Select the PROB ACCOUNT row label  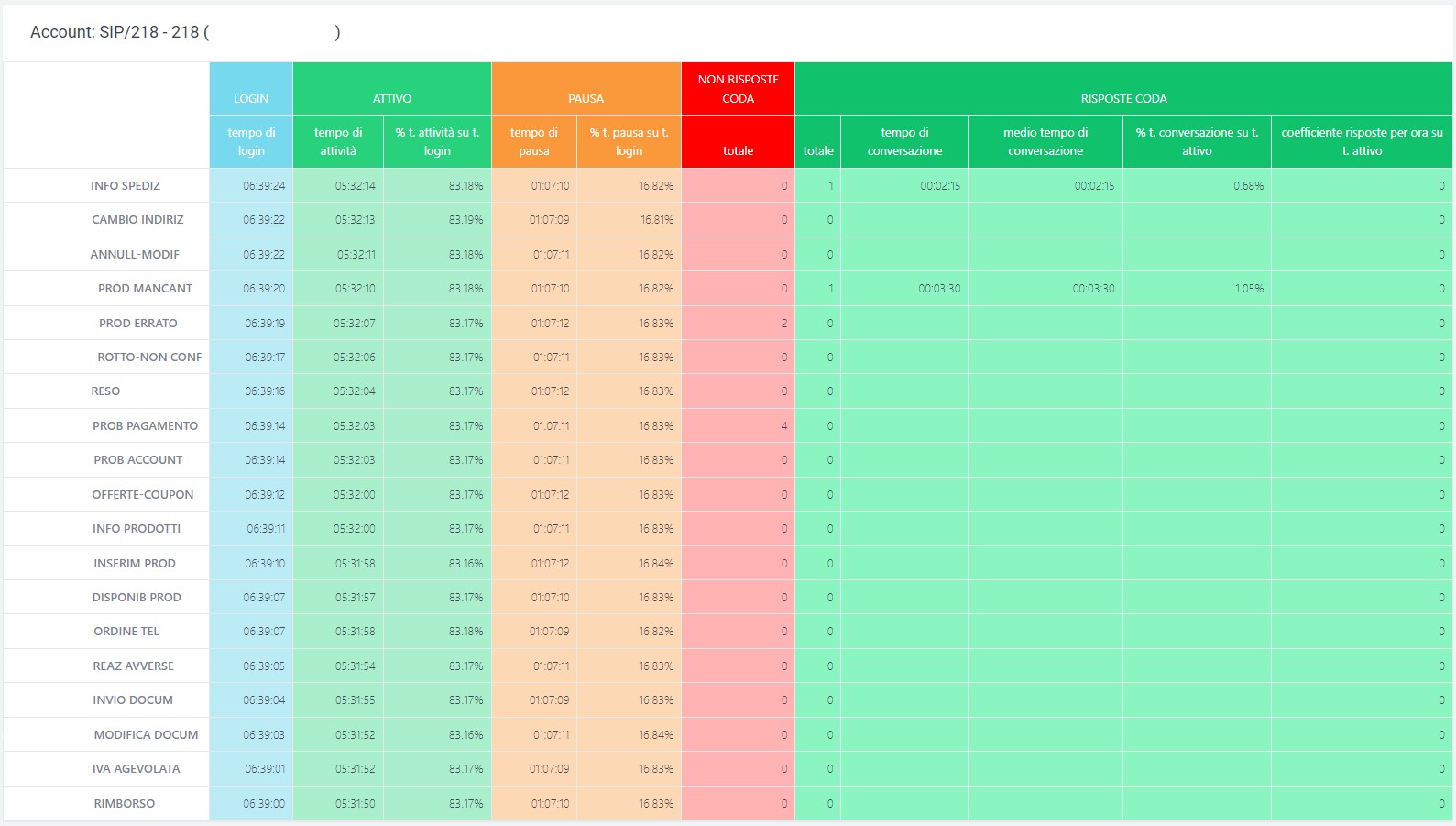[x=137, y=459]
